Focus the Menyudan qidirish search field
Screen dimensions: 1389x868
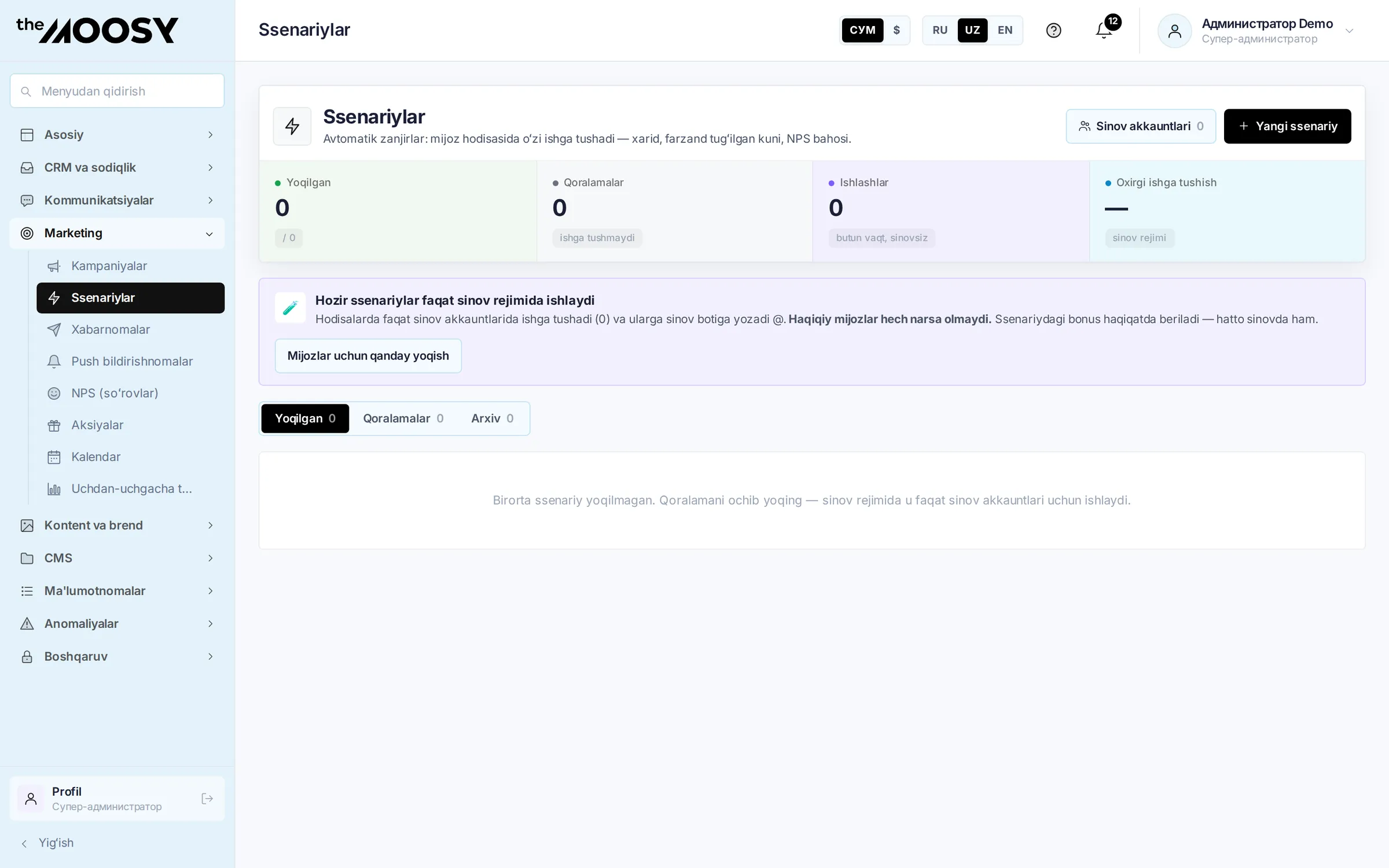(x=117, y=91)
